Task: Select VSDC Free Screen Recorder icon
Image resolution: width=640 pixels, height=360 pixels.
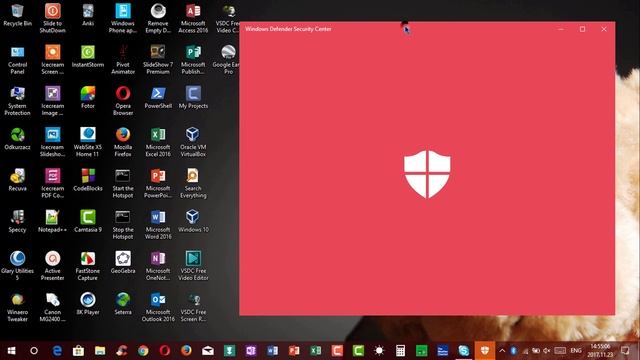Action: (x=193, y=307)
